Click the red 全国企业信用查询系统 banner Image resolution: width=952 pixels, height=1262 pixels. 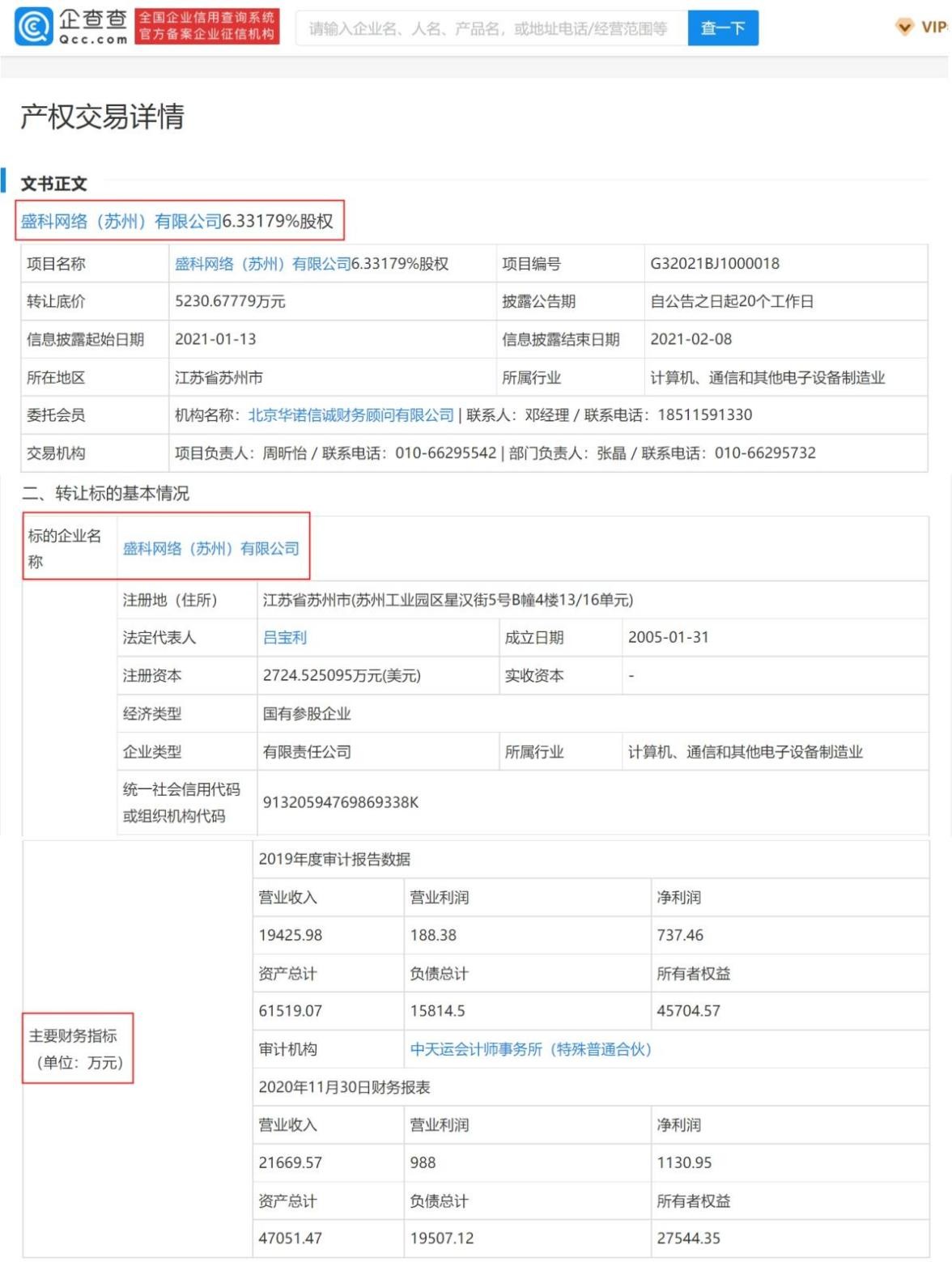click(206, 26)
